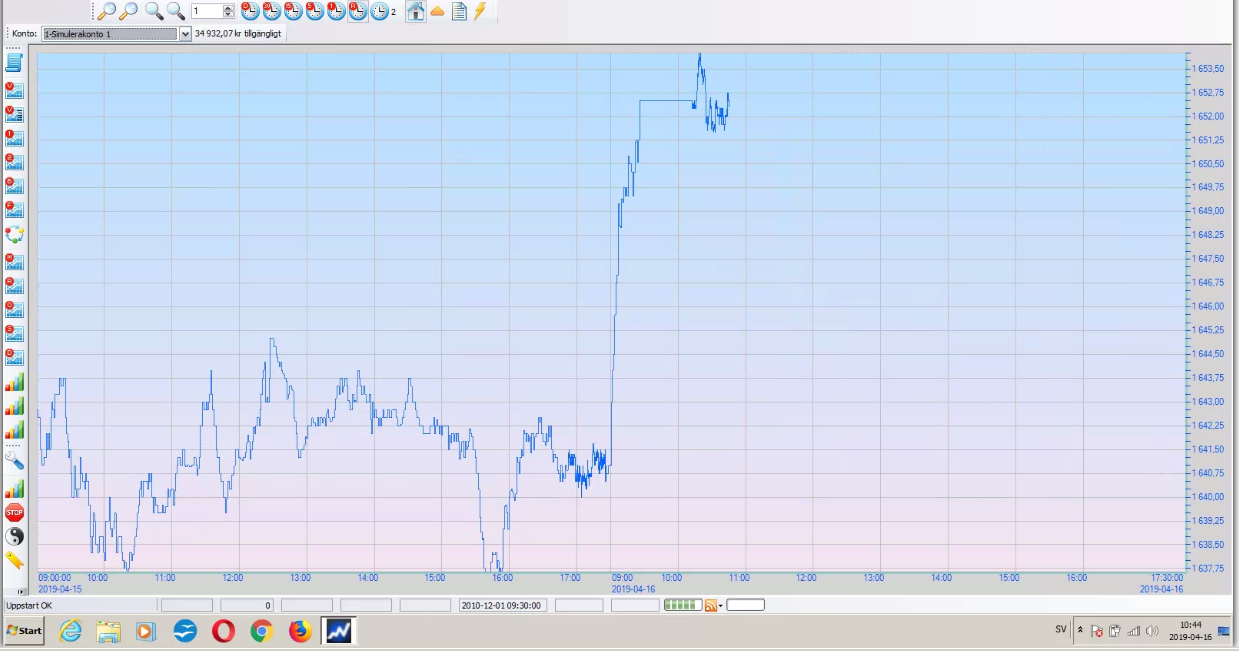
Task: Click the Windows Start button
Action: point(24,631)
